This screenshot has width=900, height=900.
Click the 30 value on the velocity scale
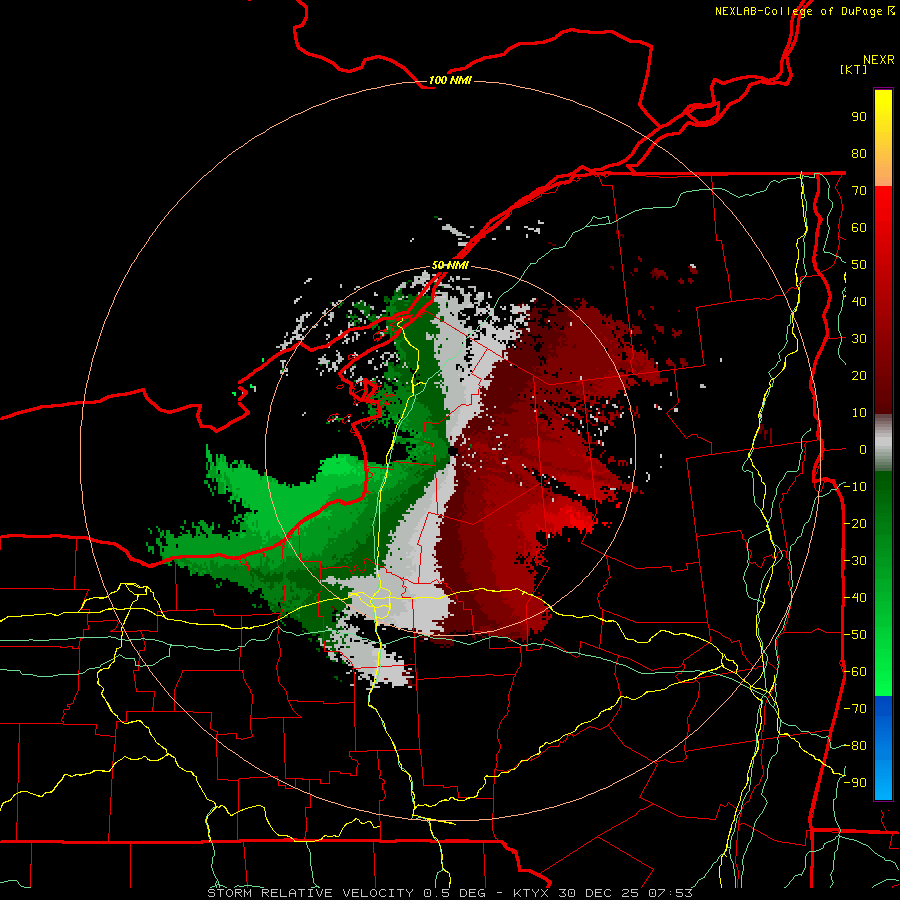coord(859,339)
